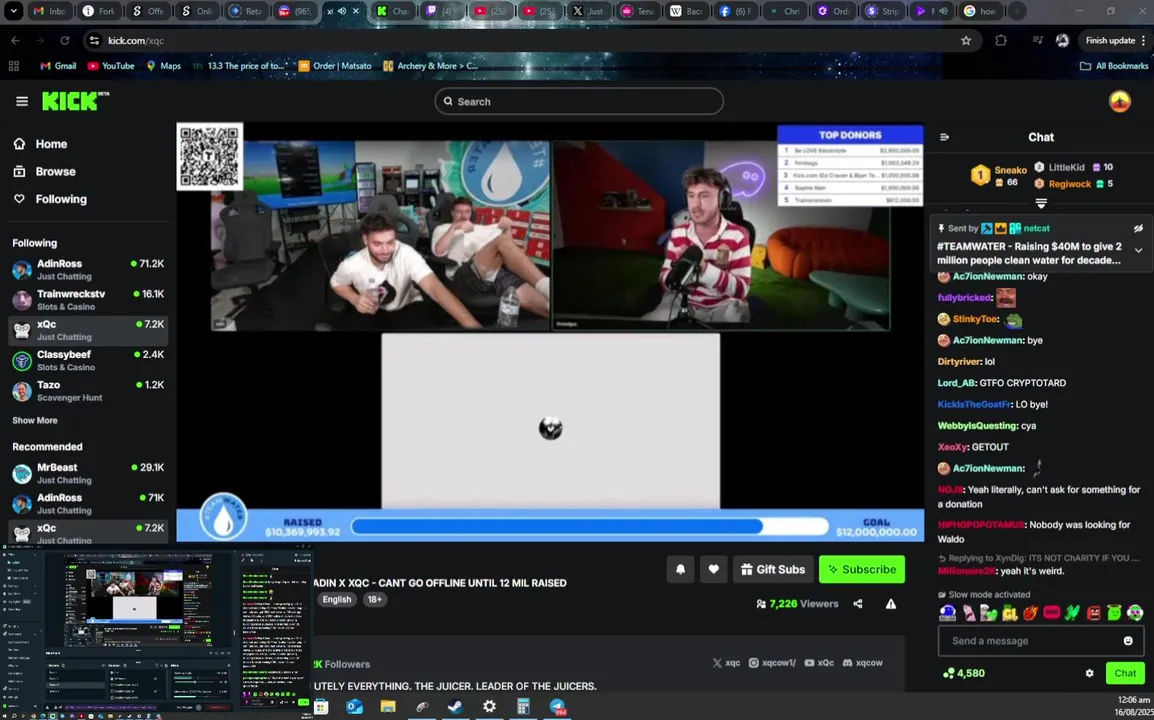Click the notification bell icon
This screenshot has width=1154, height=720.
tap(680, 569)
